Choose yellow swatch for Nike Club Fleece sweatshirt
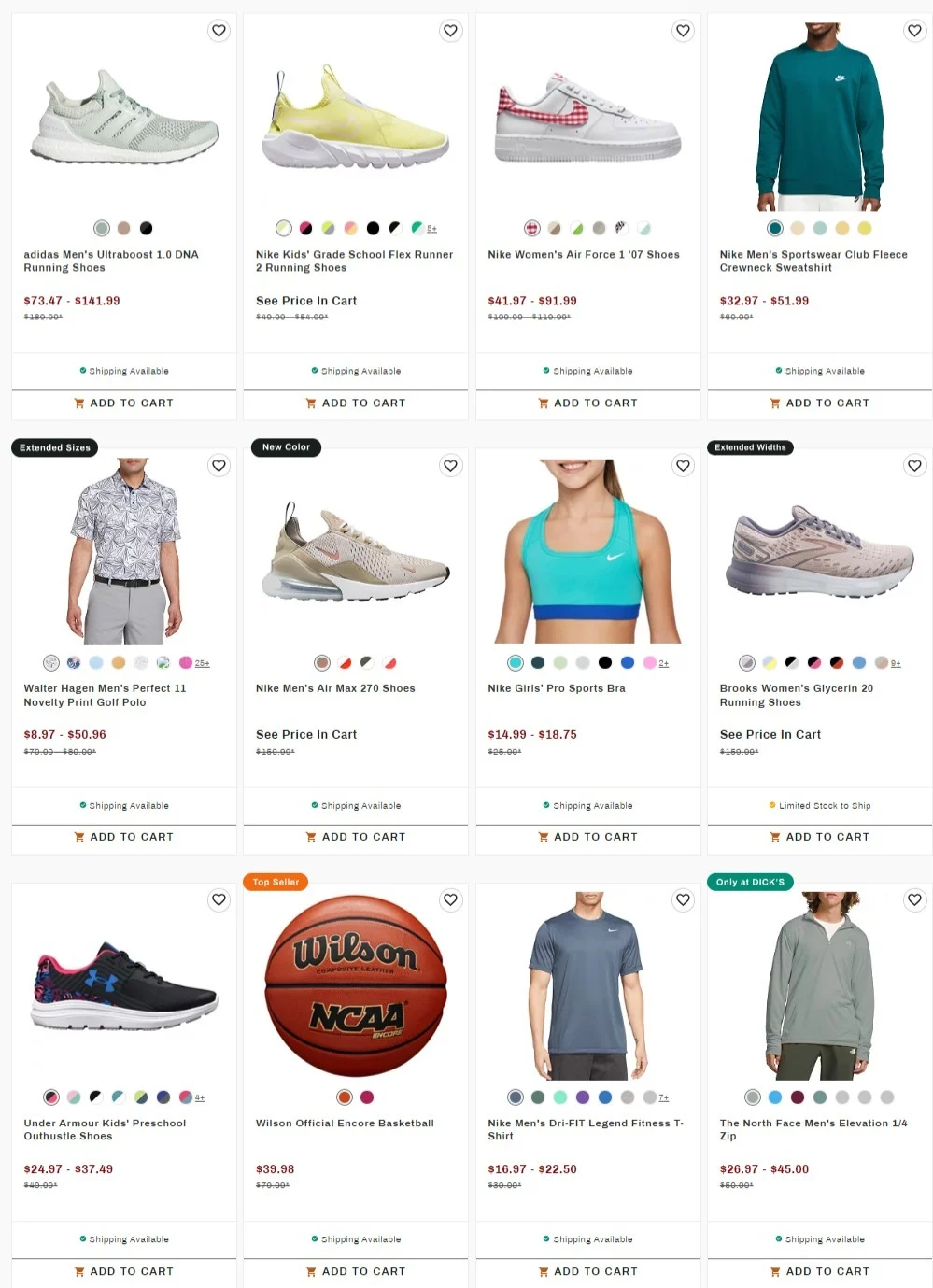The width and height of the screenshot is (933, 1288). (865, 228)
